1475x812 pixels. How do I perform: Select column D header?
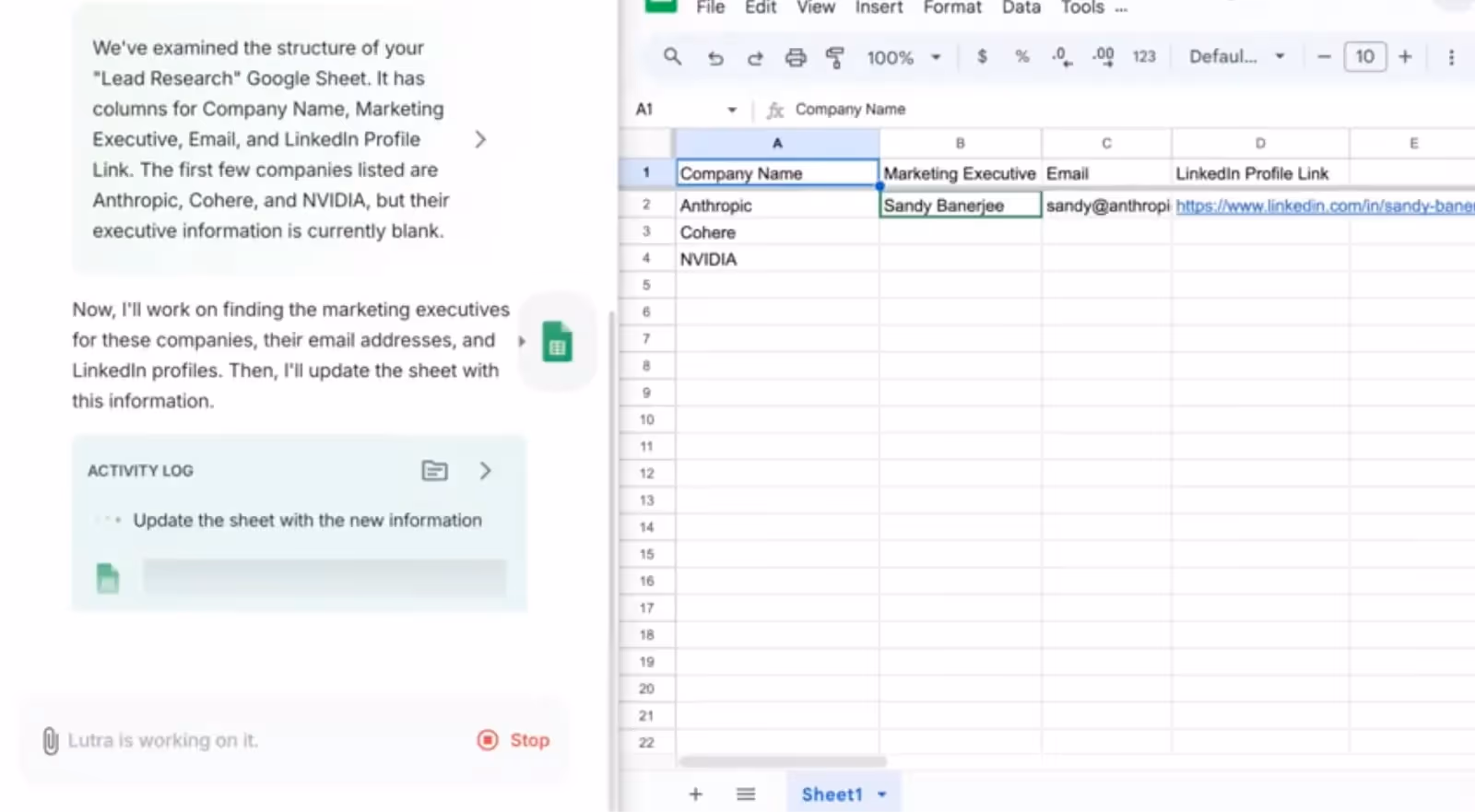point(1260,144)
